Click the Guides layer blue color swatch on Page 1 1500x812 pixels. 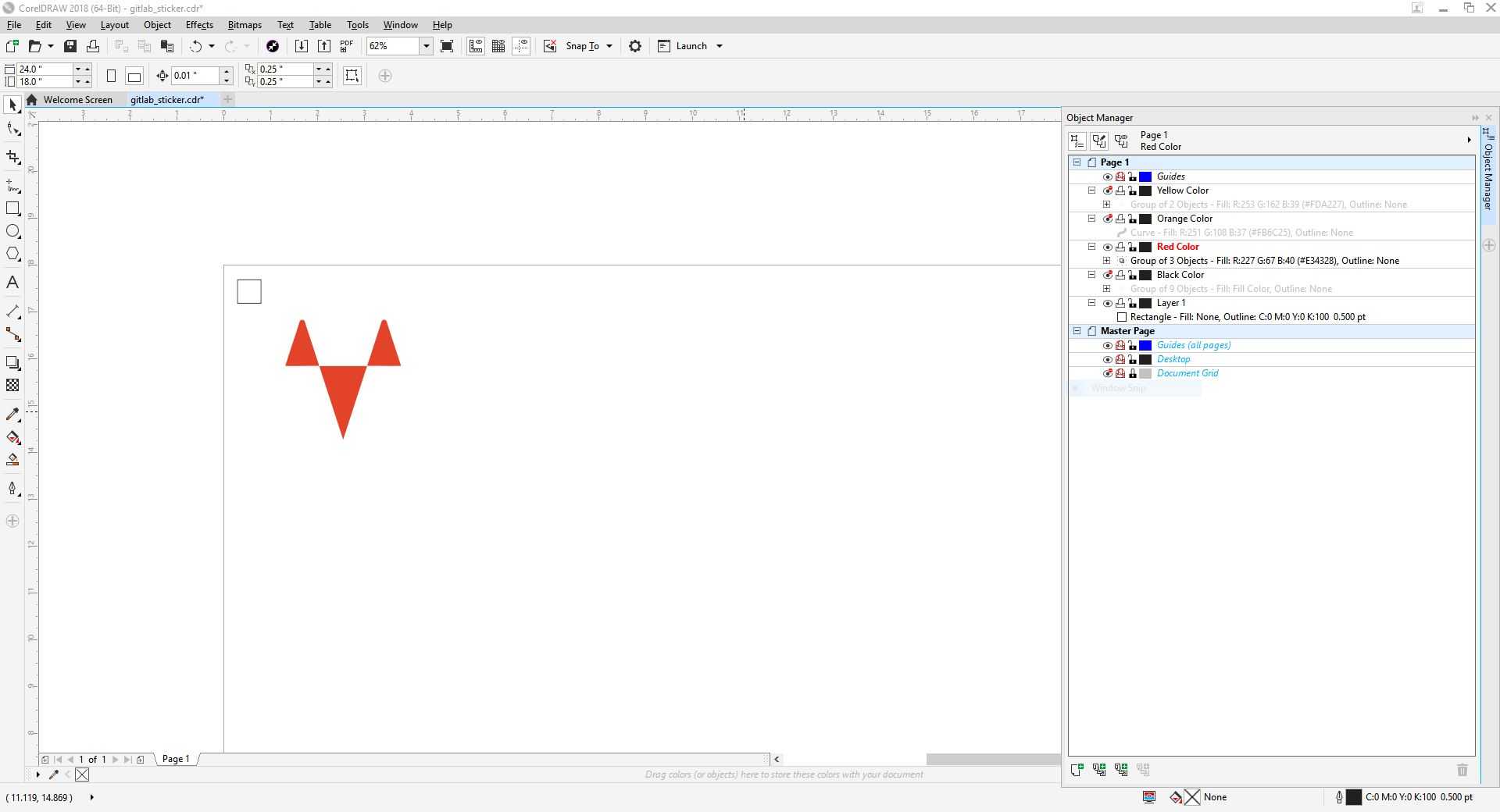tap(1145, 176)
